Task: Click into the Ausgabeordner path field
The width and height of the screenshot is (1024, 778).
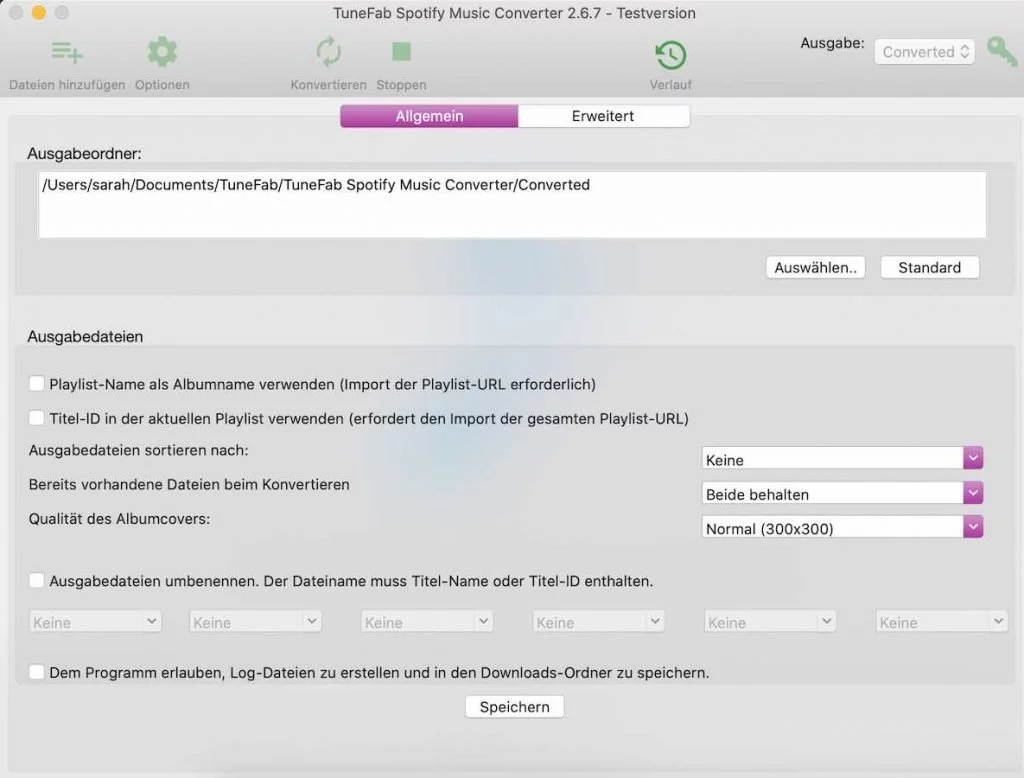Action: (512, 204)
